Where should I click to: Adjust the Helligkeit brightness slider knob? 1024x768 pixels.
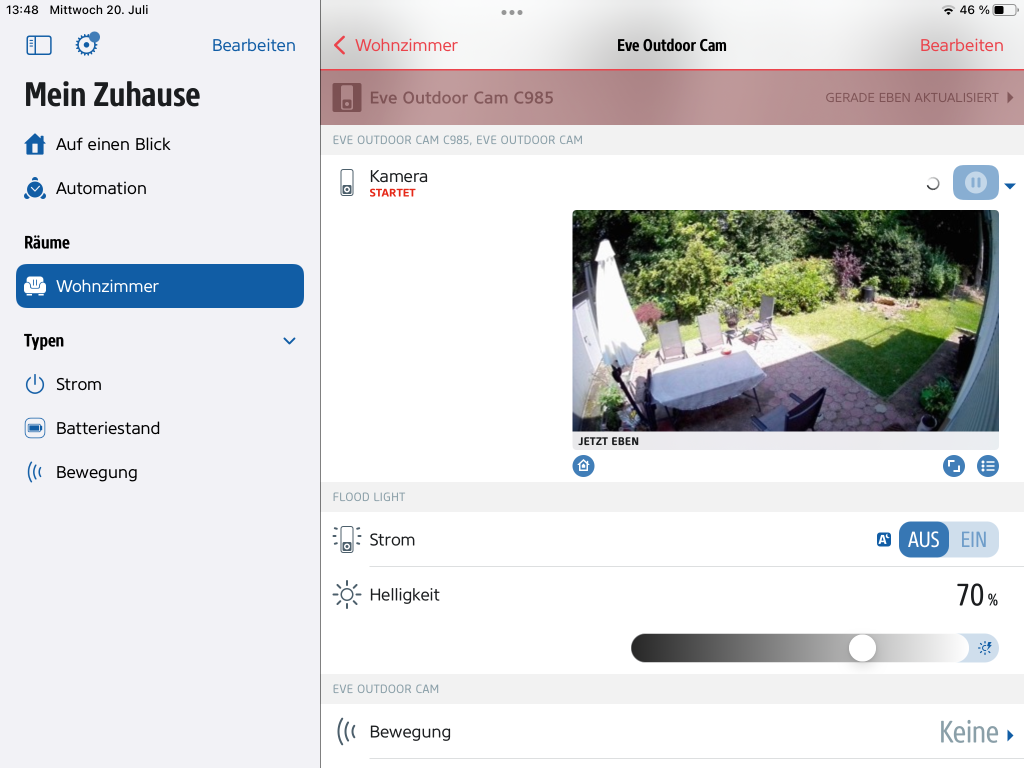tap(862, 648)
